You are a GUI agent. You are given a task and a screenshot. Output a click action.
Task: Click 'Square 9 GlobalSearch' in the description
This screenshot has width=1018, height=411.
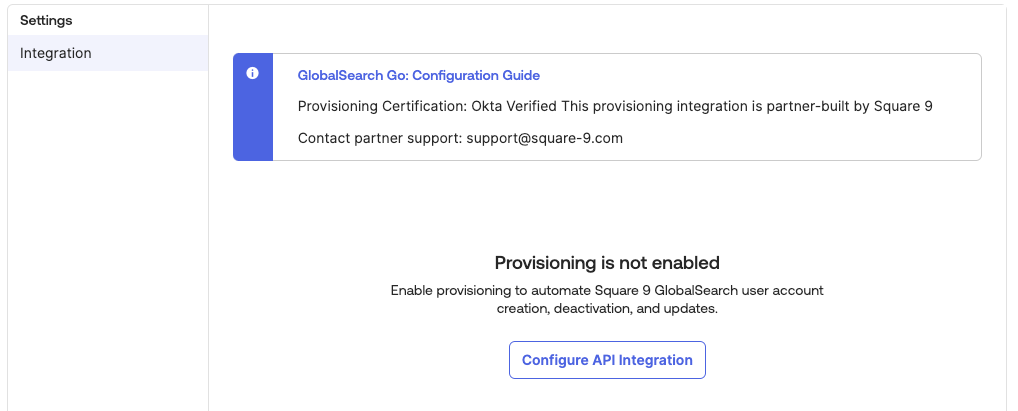(x=669, y=291)
